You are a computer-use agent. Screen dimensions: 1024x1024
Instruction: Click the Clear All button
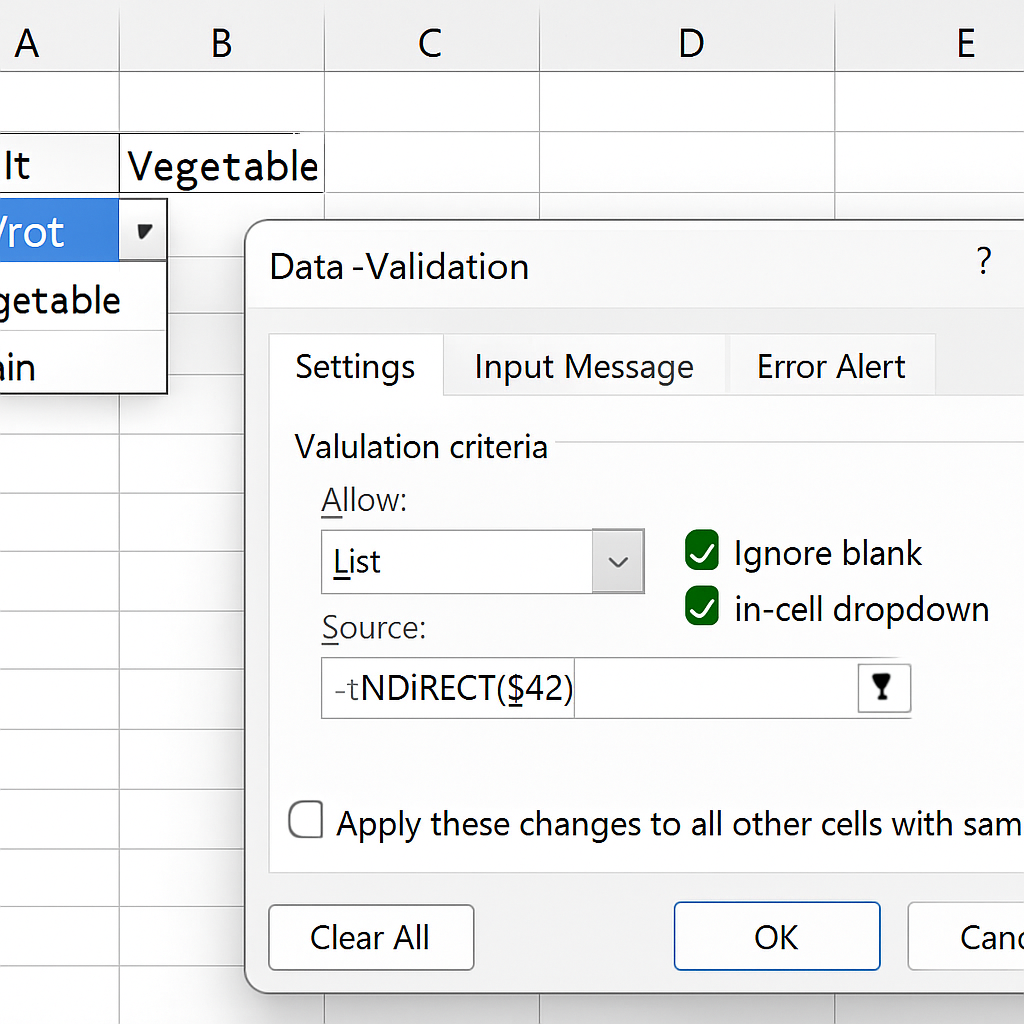(x=370, y=937)
